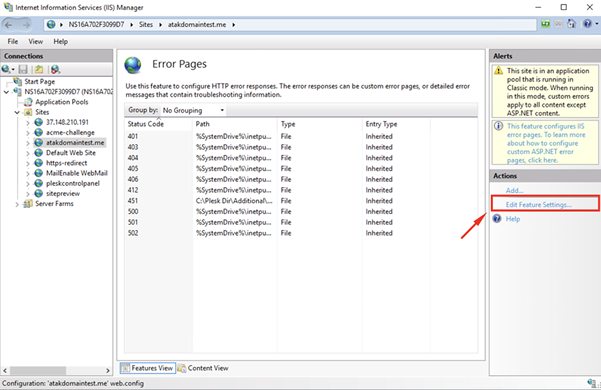
Task: Click the globe icon of MailEnable WebMail
Action: pyautogui.click(x=39, y=173)
